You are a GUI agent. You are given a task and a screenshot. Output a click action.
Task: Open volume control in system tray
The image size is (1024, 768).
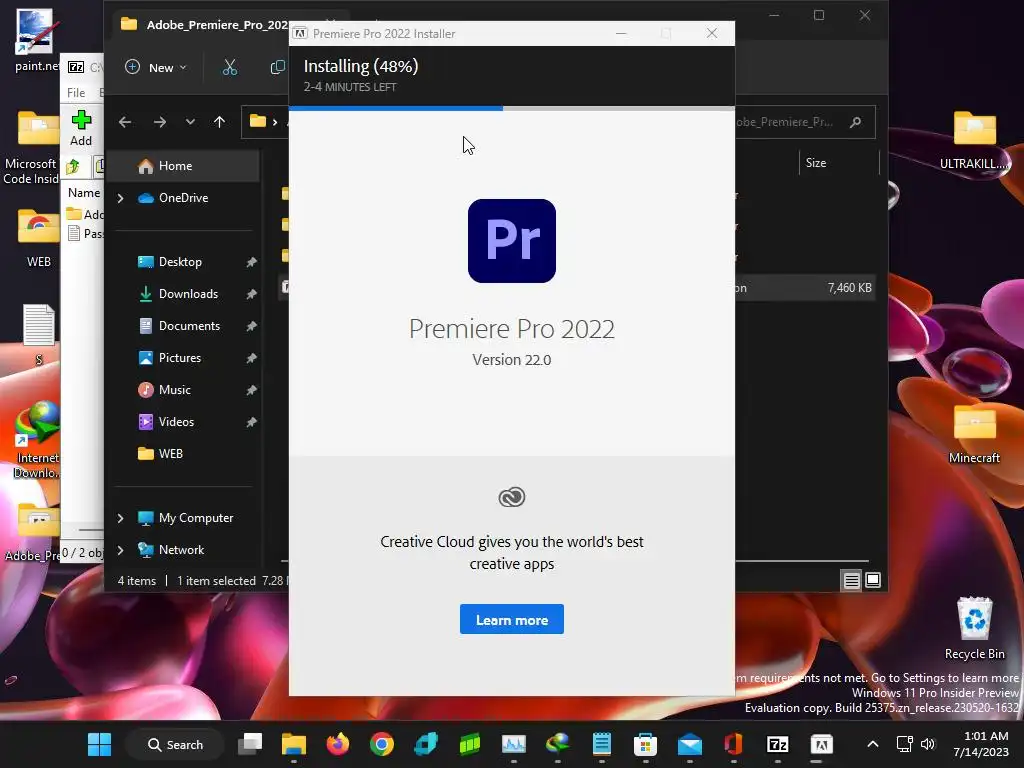[927, 744]
